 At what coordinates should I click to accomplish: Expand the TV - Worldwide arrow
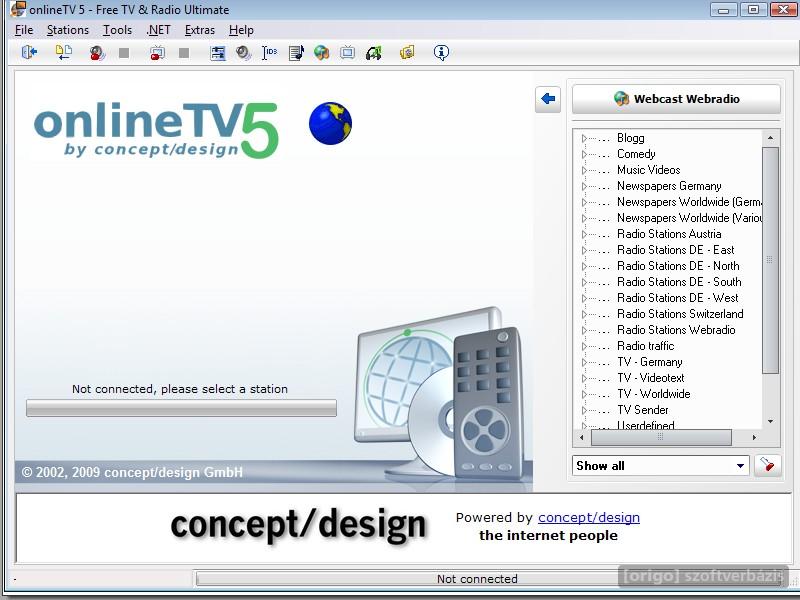coord(585,394)
